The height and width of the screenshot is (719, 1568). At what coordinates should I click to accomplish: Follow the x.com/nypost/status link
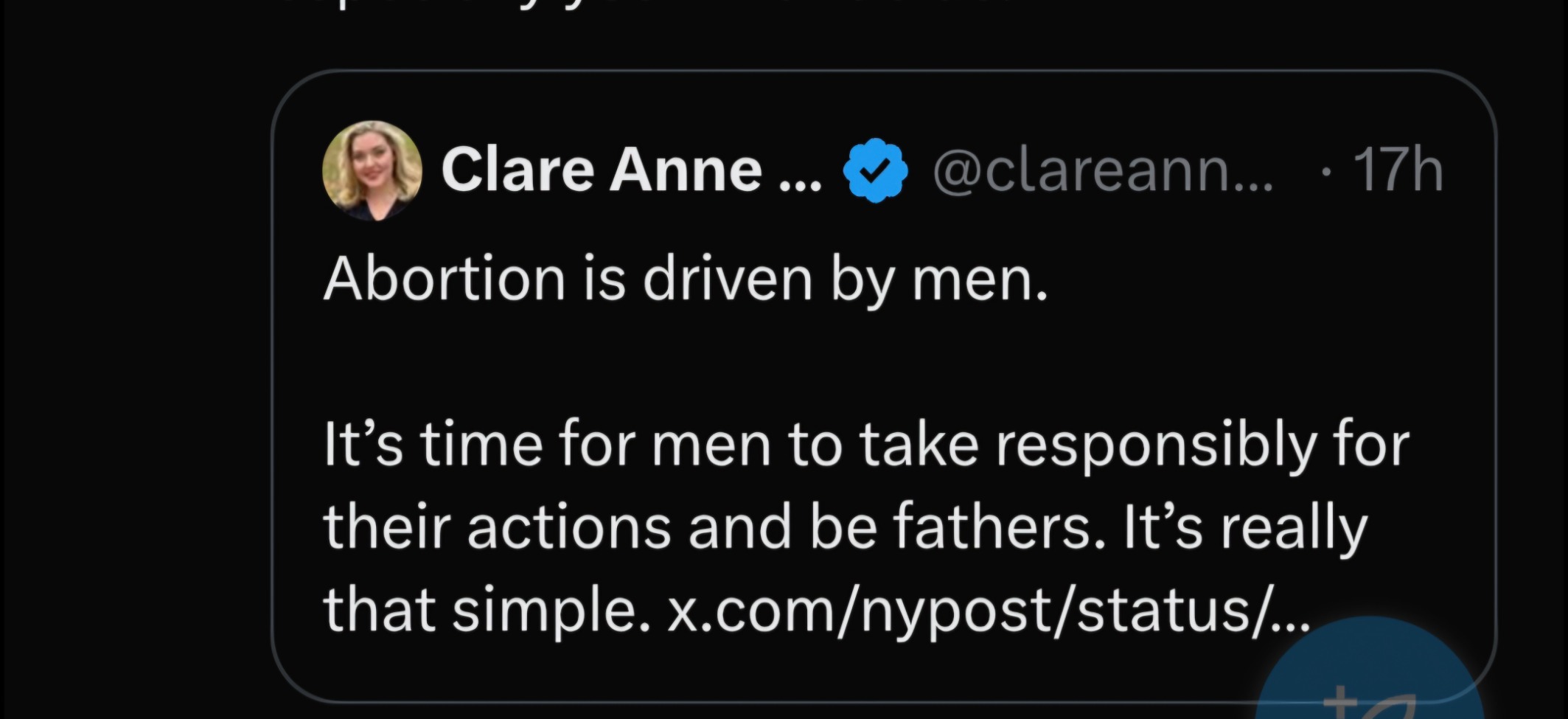(988, 612)
